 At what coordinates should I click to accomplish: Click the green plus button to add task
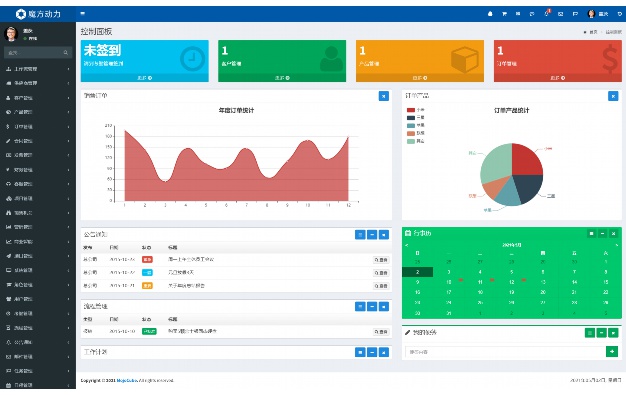pos(612,352)
